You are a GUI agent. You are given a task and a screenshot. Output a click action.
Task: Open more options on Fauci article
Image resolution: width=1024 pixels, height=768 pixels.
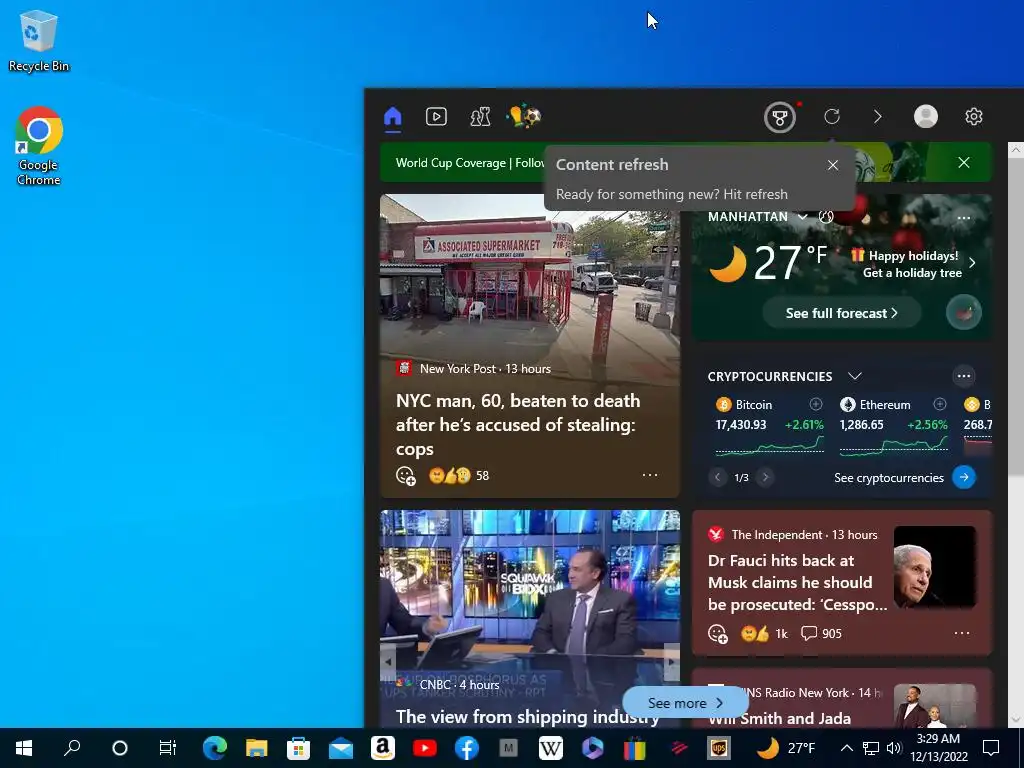(x=962, y=633)
